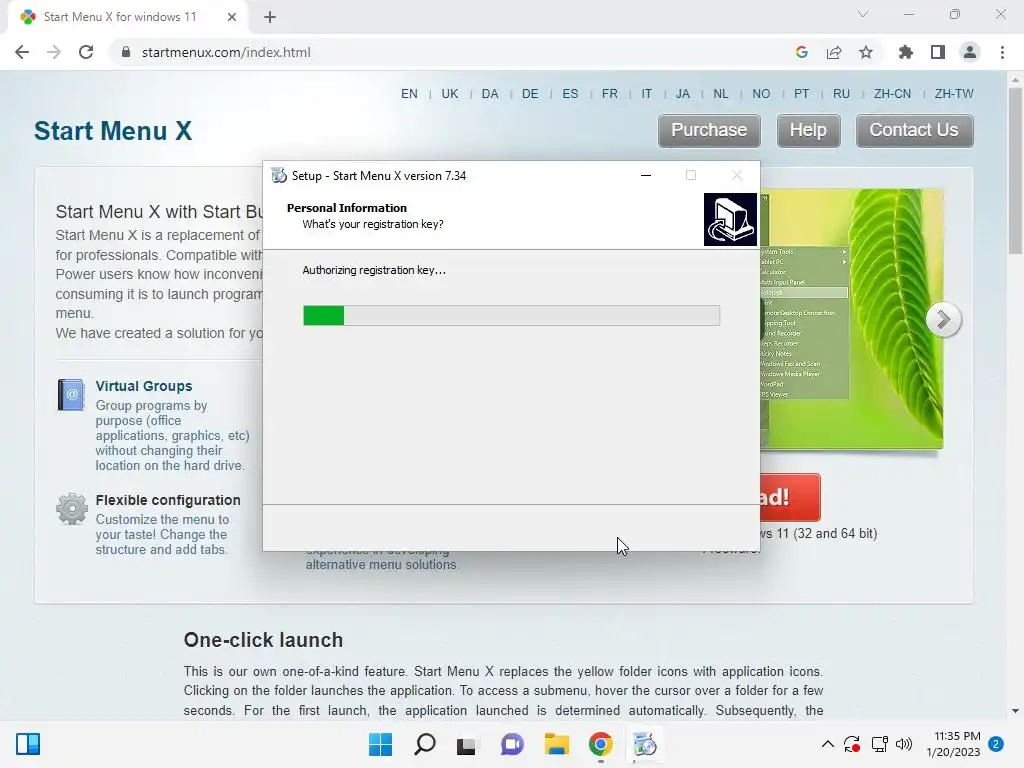The image size is (1024, 768).
Task: Open the Chat app on taskbar
Action: (512, 744)
